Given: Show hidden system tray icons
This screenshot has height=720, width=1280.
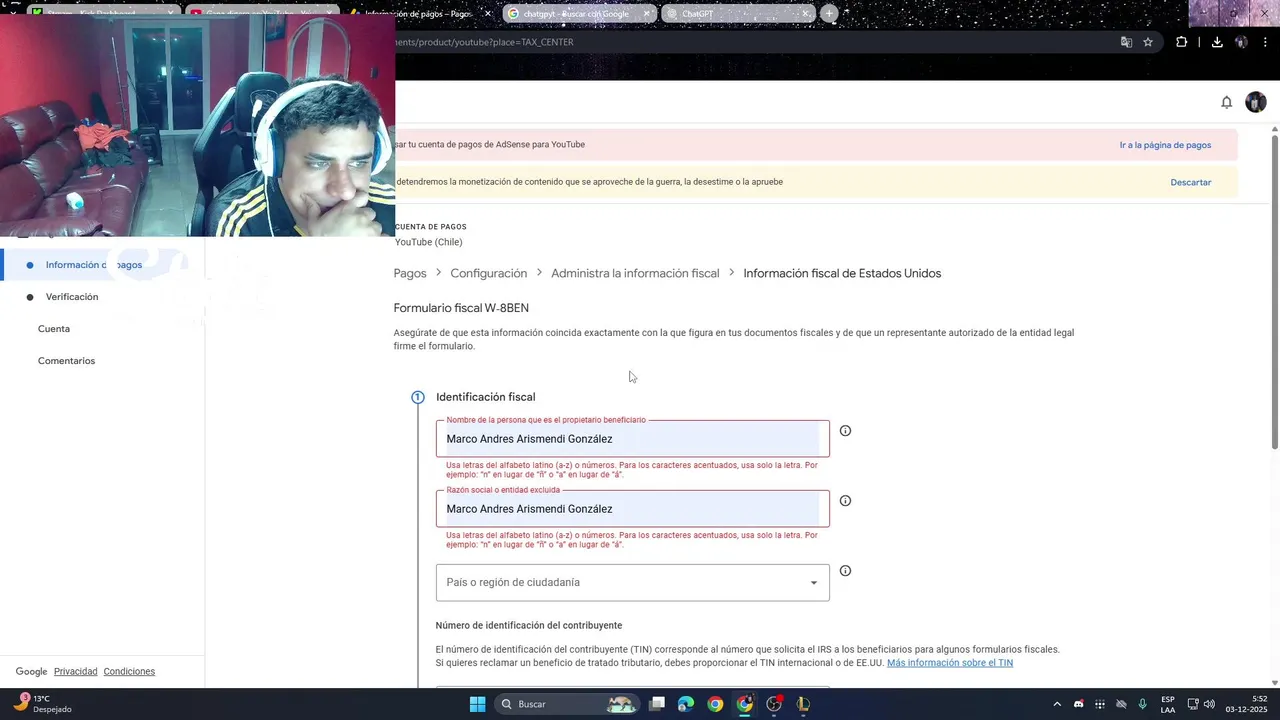Looking at the screenshot, I should (1057, 704).
